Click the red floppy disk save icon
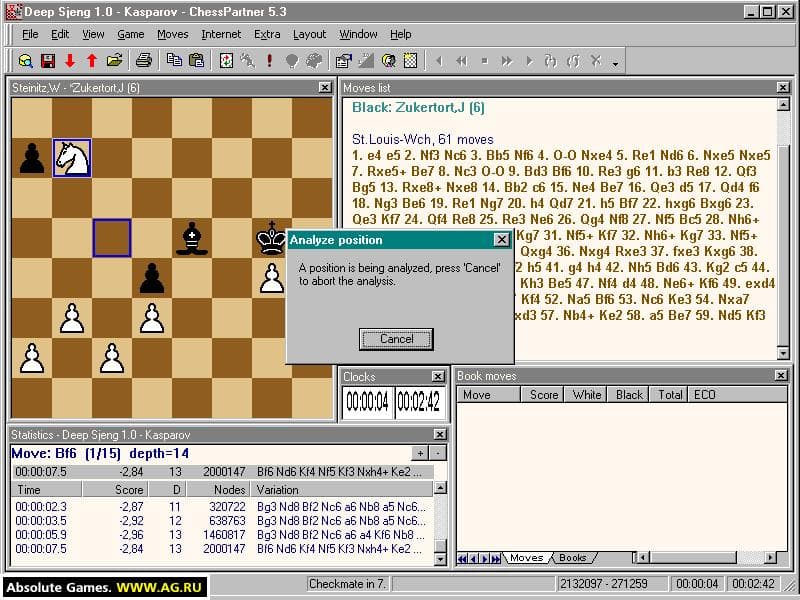 coord(48,61)
